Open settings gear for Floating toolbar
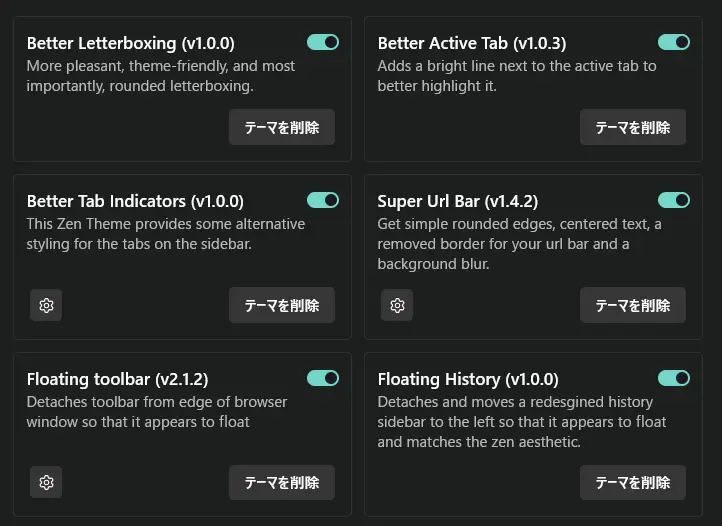722x526 pixels. coord(46,482)
